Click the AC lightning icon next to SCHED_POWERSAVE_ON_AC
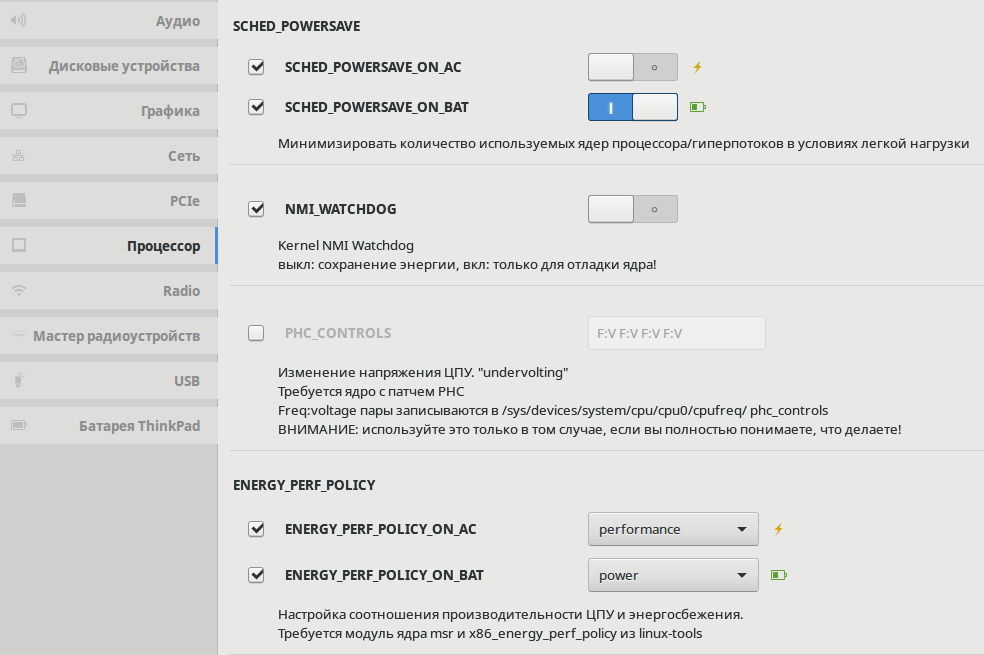984x655 pixels. click(697, 67)
